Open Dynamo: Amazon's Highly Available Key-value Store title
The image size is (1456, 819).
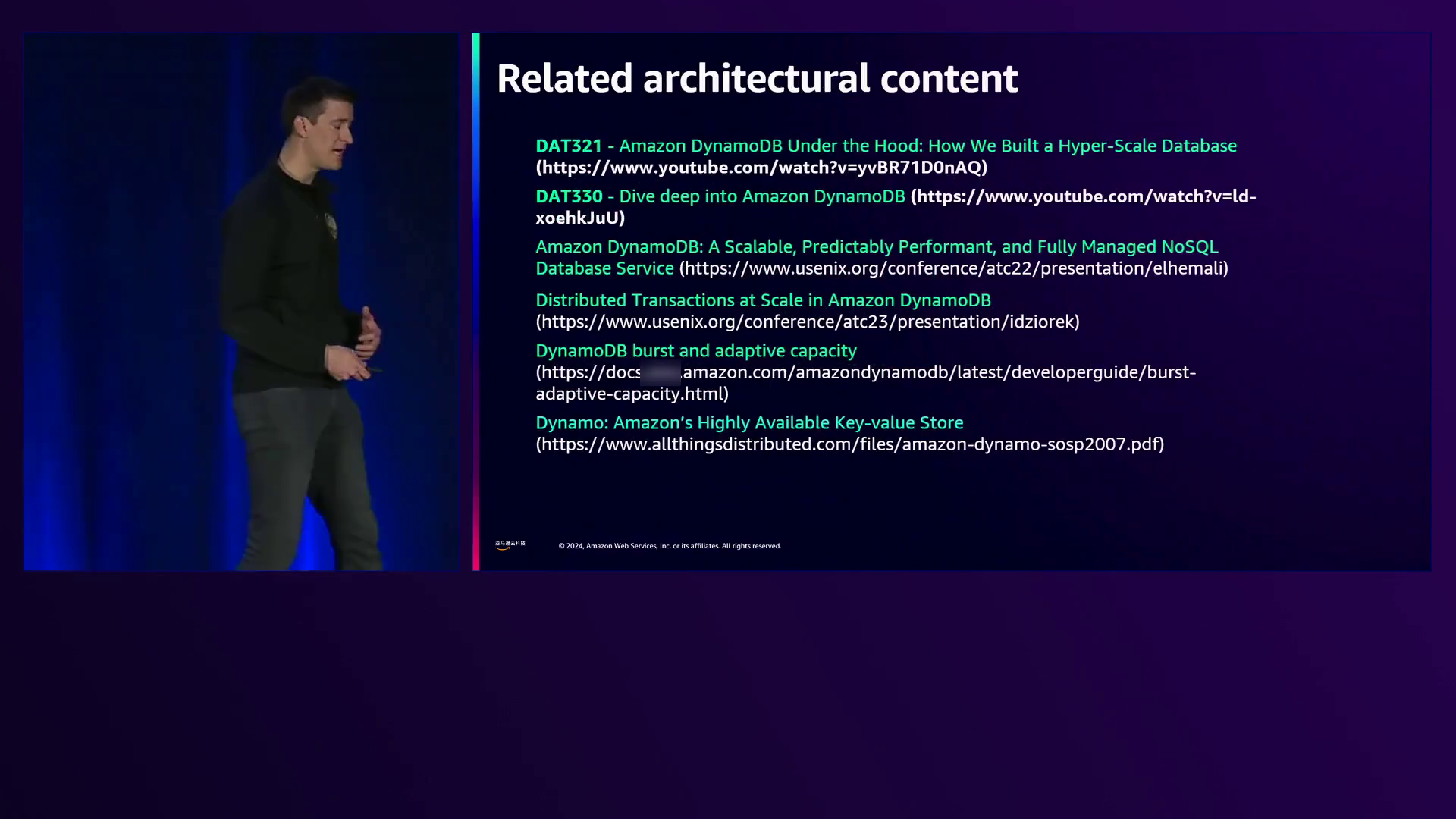[x=749, y=422]
